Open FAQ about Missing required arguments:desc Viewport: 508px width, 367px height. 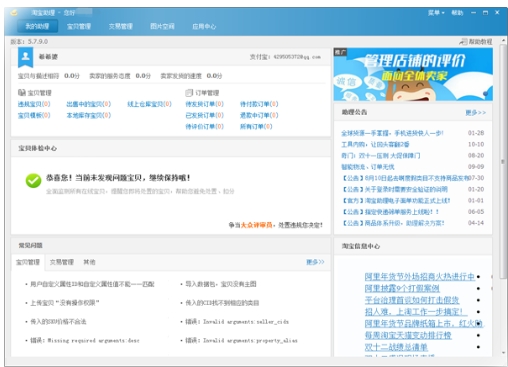85,340
